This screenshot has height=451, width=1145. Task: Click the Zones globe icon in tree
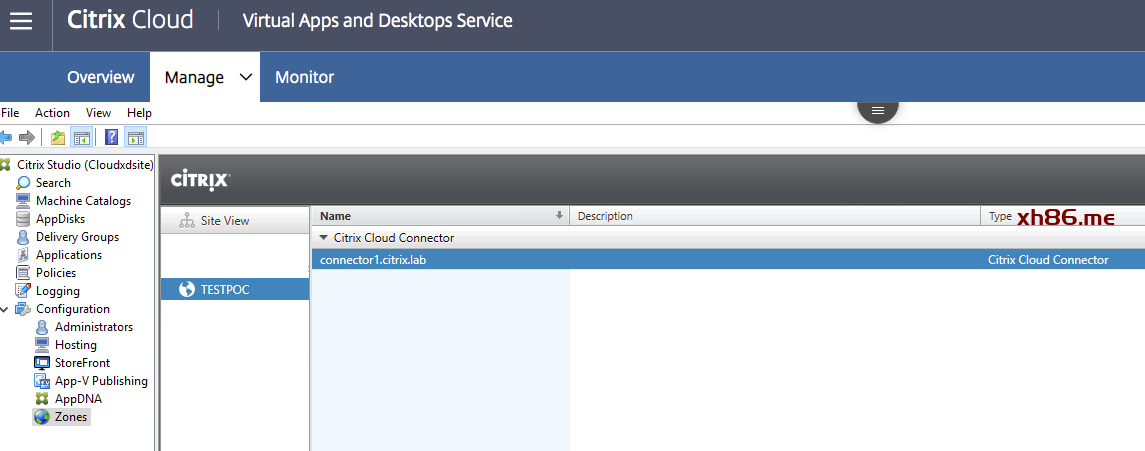42,417
